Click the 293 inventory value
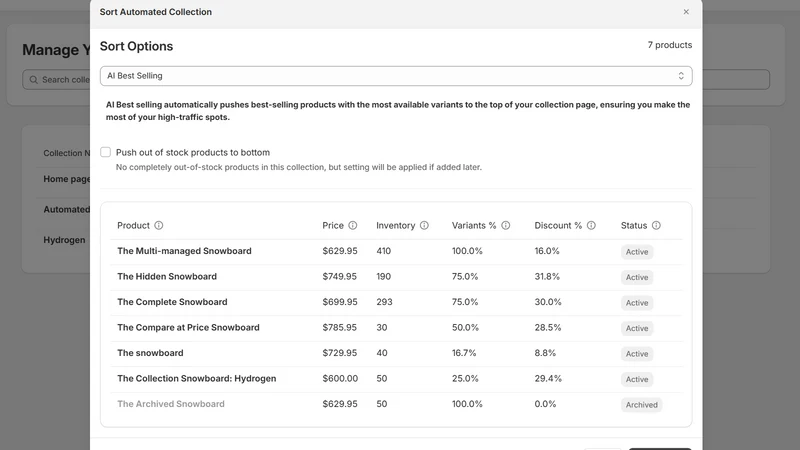800x450 pixels. tap(384, 302)
